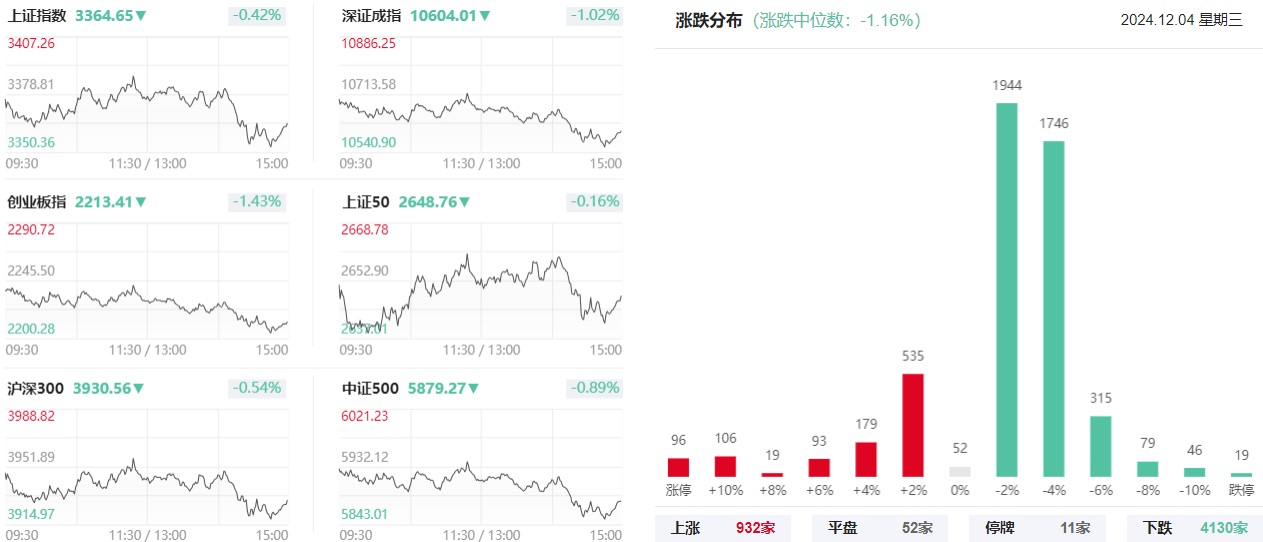Screen dimensions: 1263x542
Task: Select the 平盘 52家 summary box
Action: [x=880, y=528]
